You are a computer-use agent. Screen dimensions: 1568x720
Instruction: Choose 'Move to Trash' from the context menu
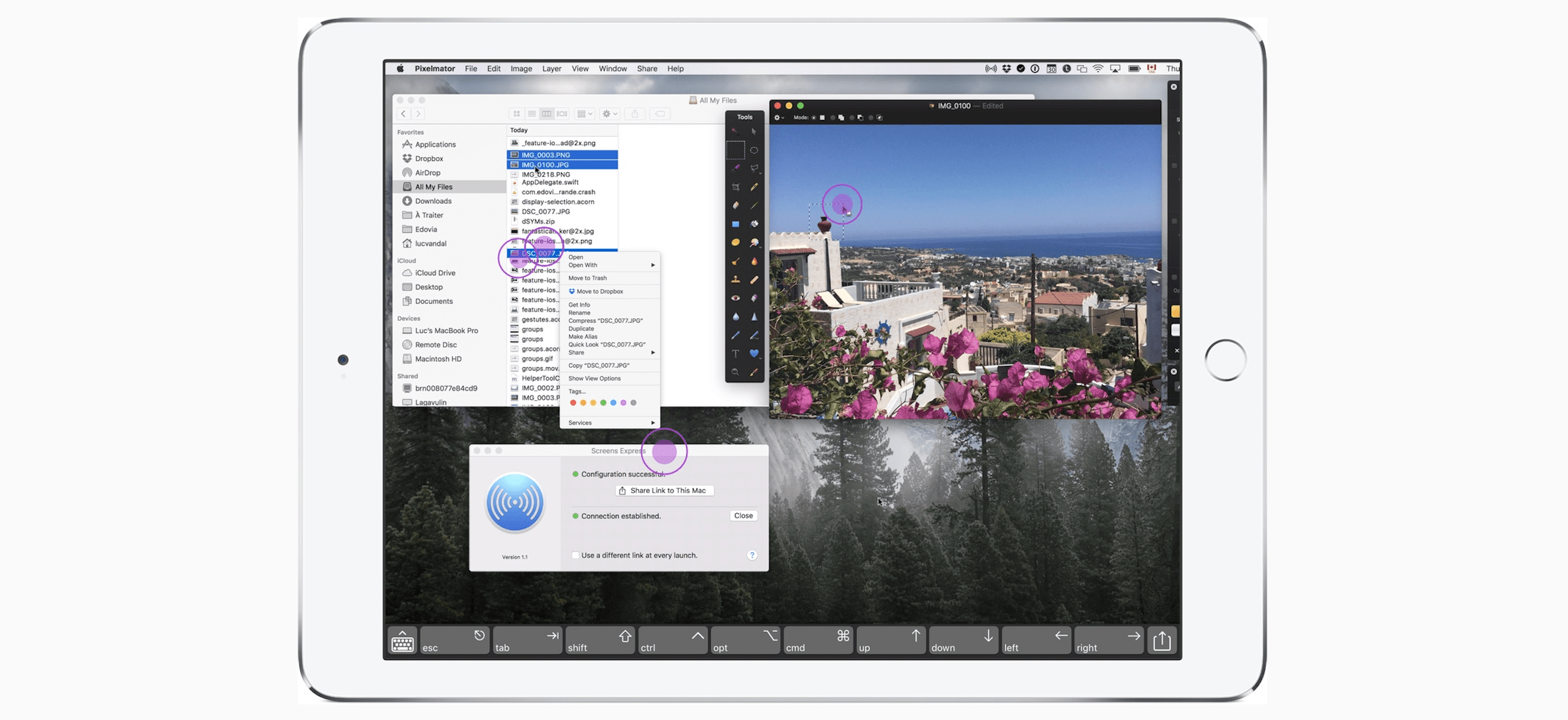(587, 278)
